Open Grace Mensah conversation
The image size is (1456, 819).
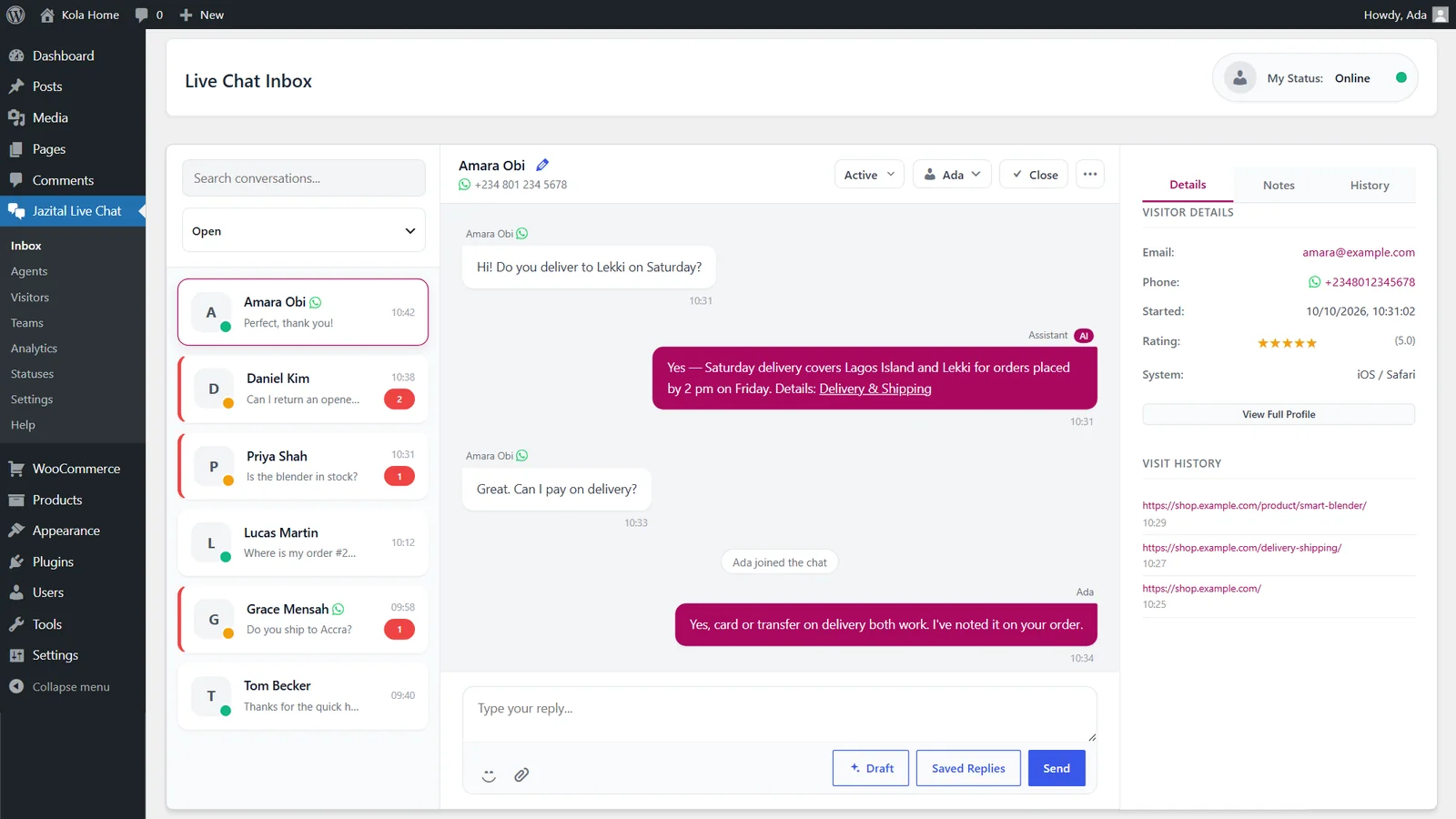pyautogui.click(x=303, y=619)
